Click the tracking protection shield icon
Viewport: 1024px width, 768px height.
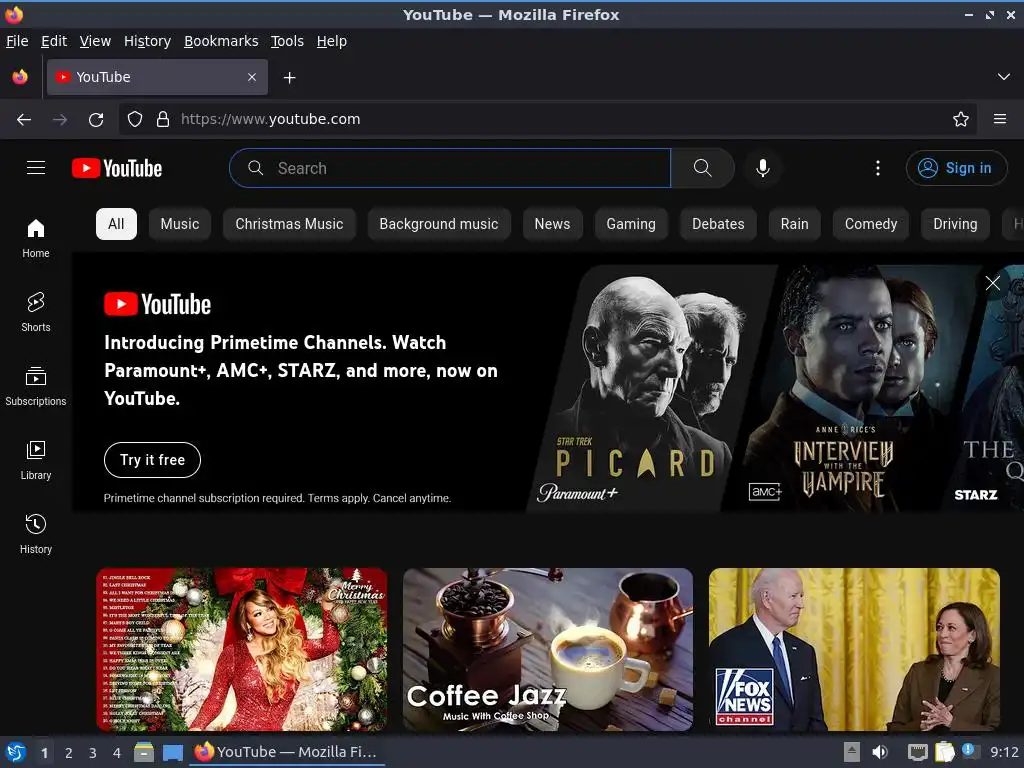(135, 119)
